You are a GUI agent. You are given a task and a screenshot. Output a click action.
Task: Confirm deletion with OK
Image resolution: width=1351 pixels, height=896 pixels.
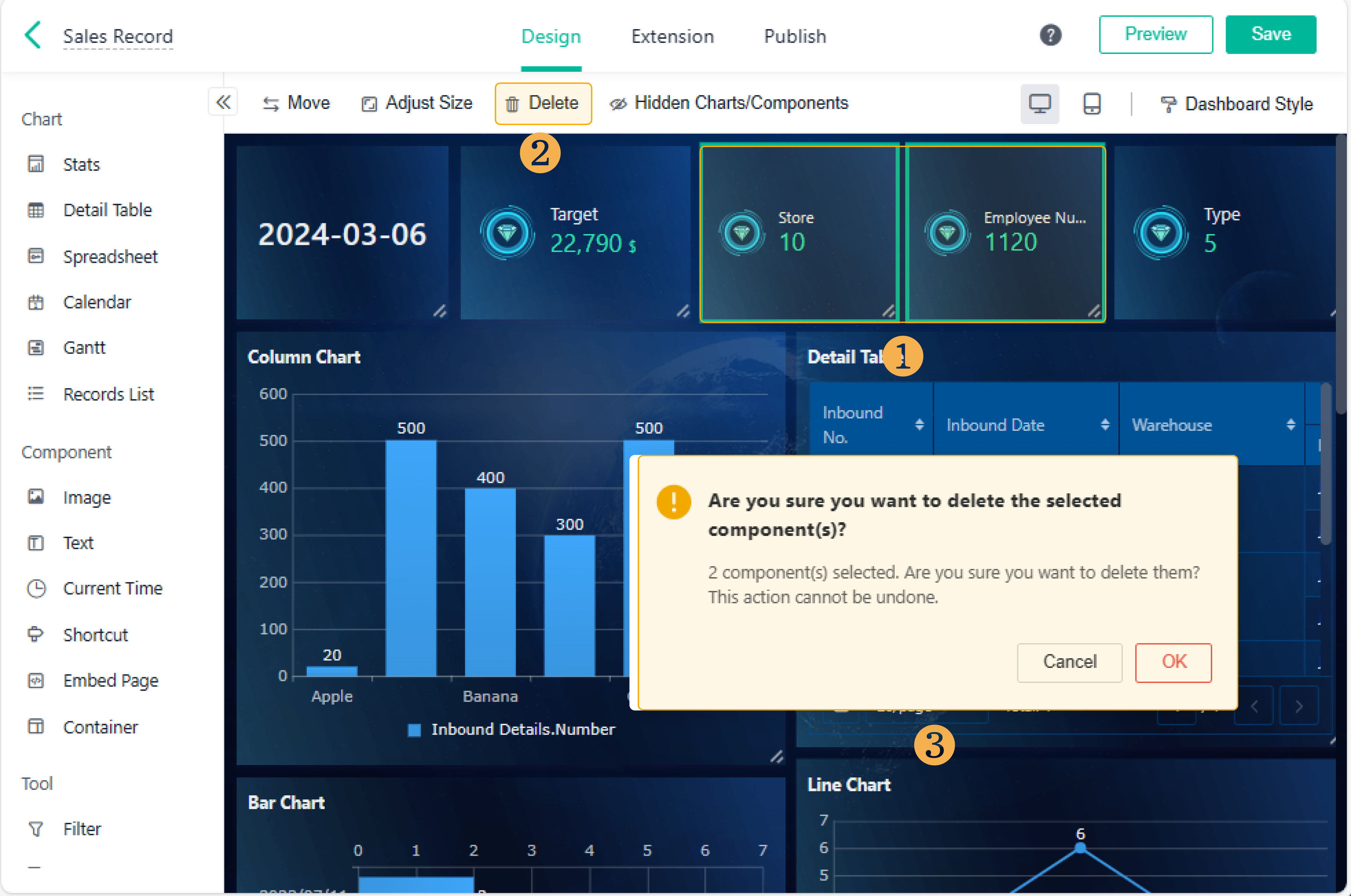pyautogui.click(x=1173, y=662)
